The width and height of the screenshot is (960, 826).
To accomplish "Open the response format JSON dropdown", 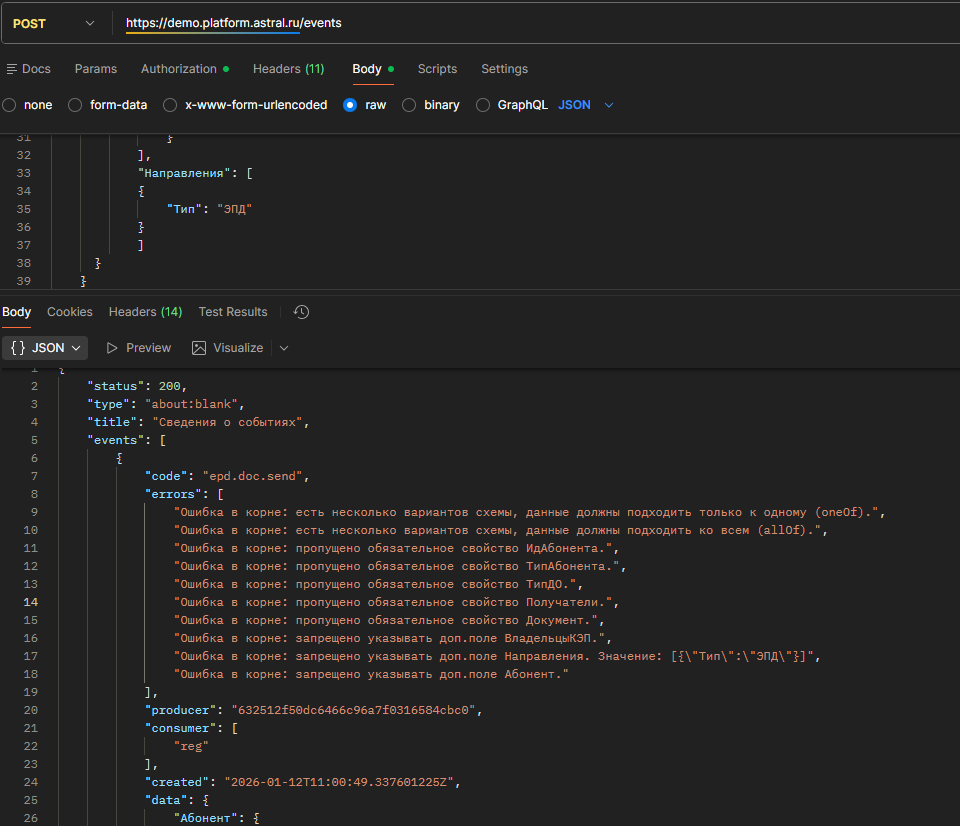I will pyautogui.click(x=45, y=348).
